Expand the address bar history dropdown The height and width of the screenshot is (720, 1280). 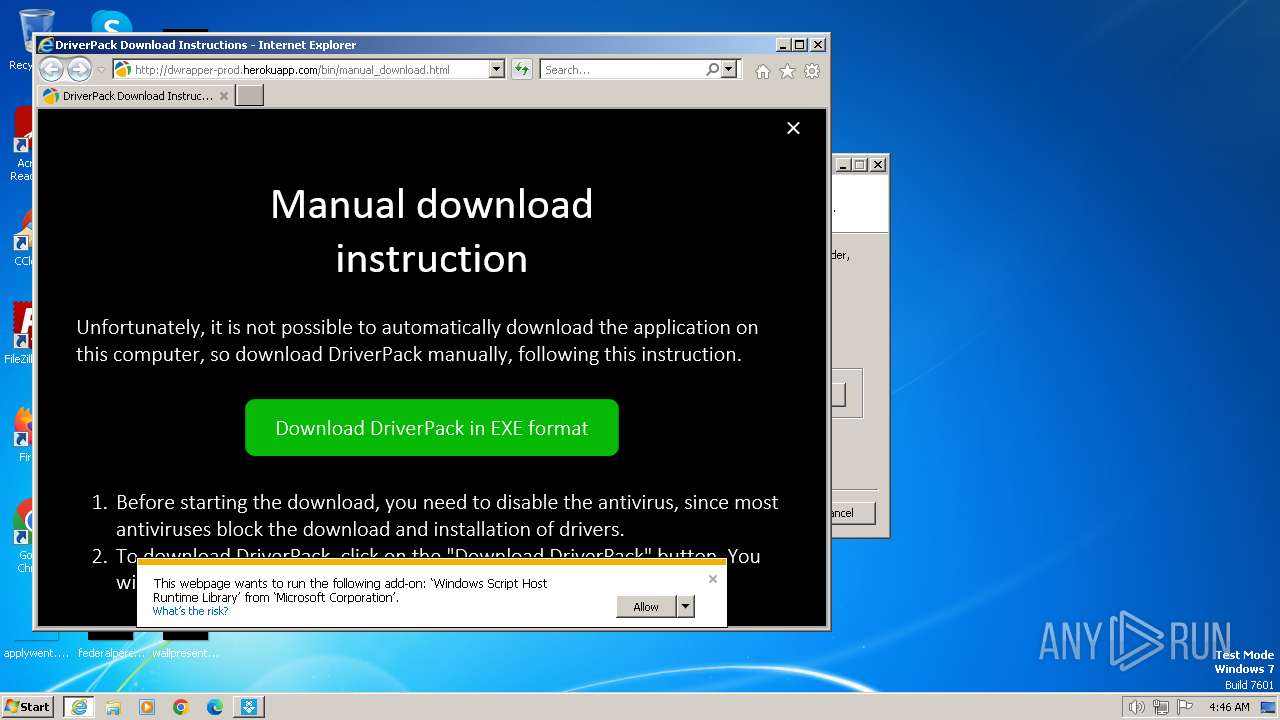point(497,69)
